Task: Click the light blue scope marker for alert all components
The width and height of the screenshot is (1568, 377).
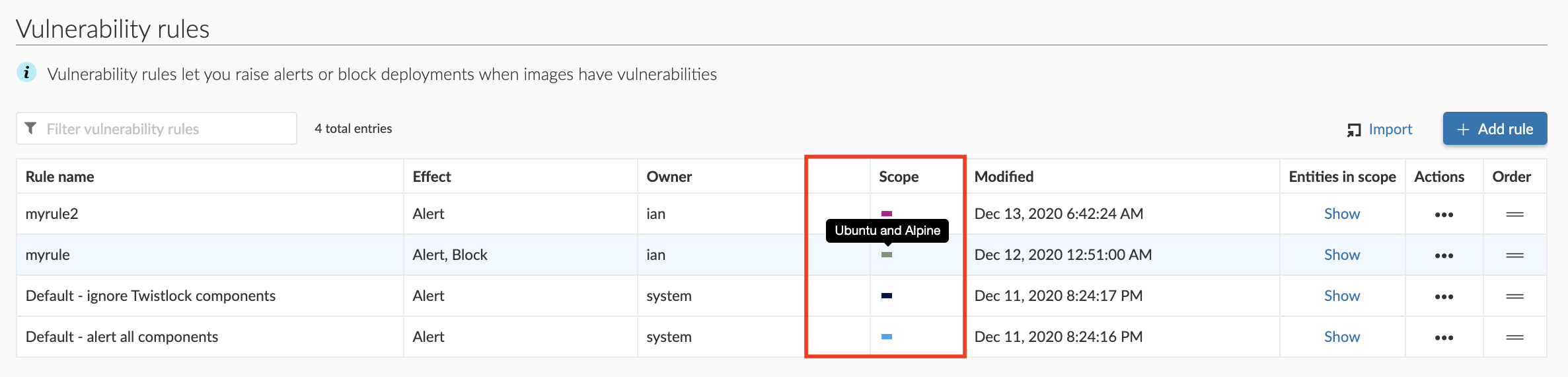Action: coord(887,337)
